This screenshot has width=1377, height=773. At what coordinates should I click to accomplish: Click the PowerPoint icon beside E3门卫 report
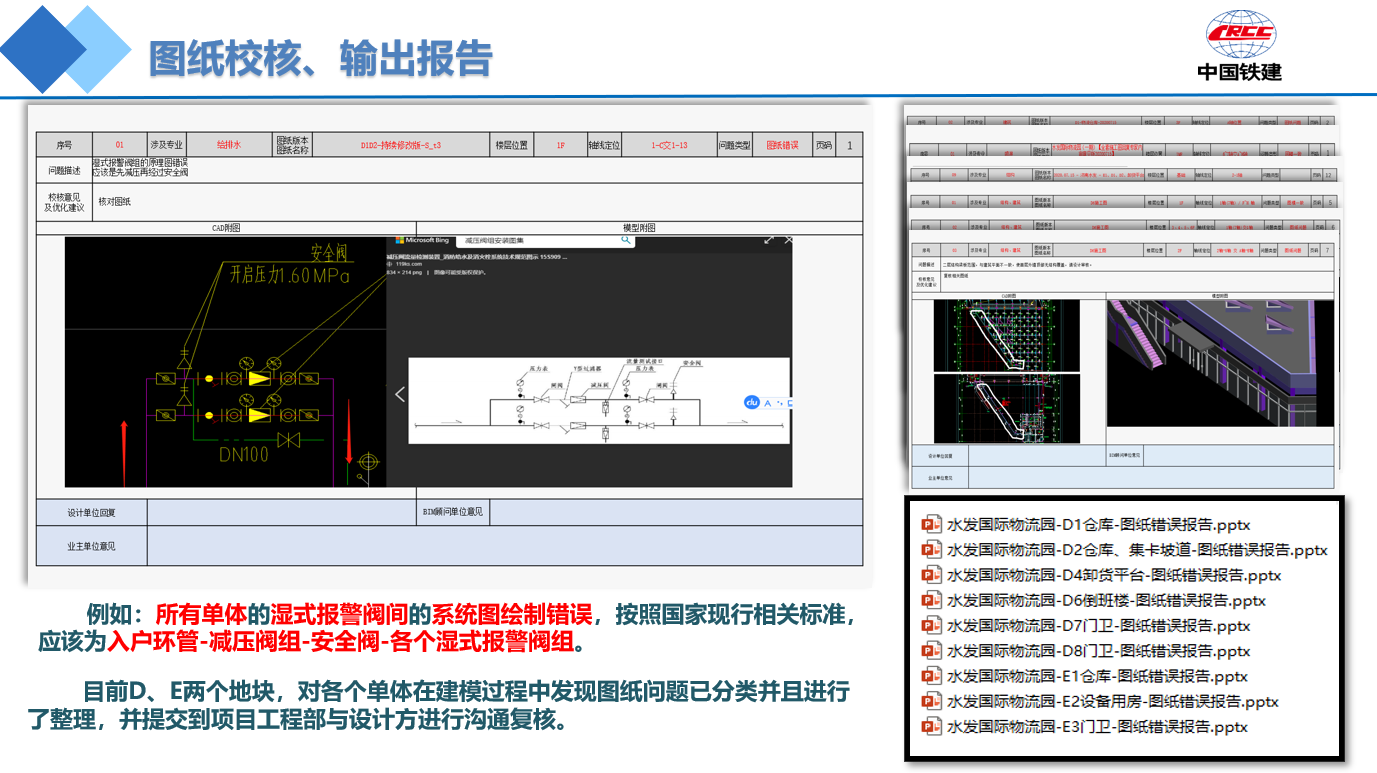tap(932, 727)
